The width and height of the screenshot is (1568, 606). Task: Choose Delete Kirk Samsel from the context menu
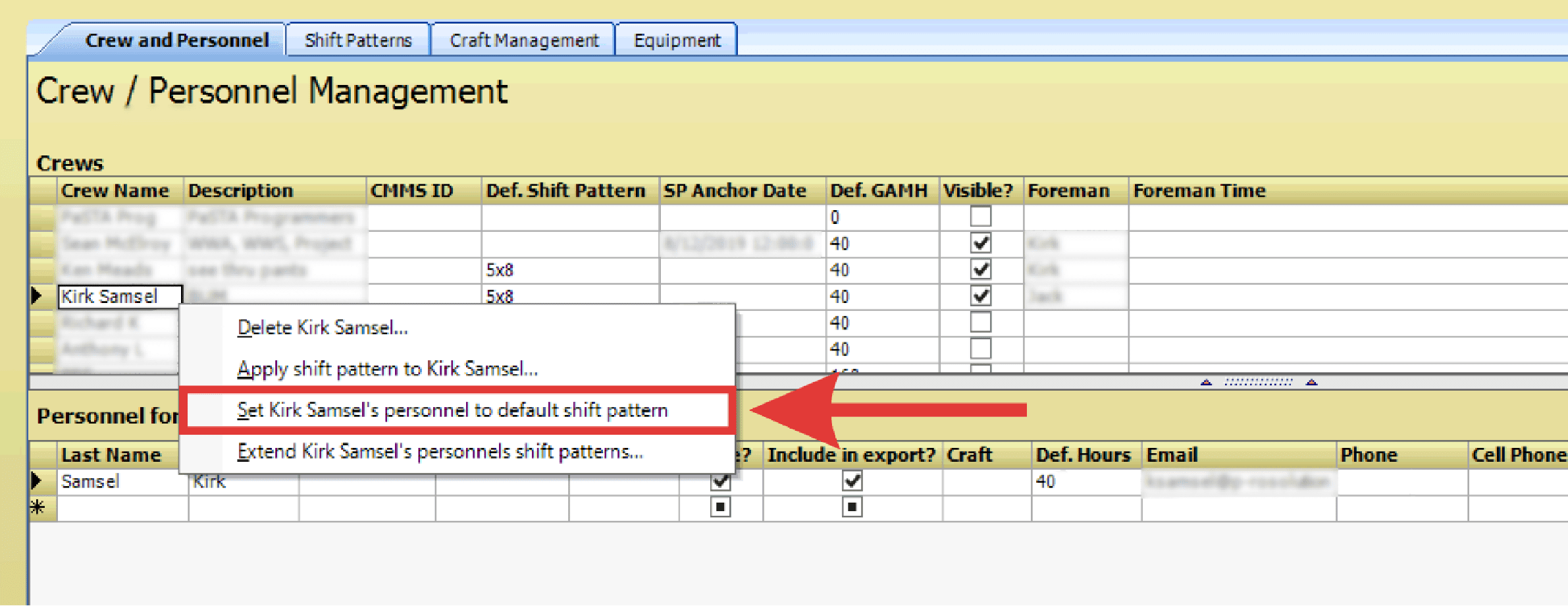[x=323, y=328]
